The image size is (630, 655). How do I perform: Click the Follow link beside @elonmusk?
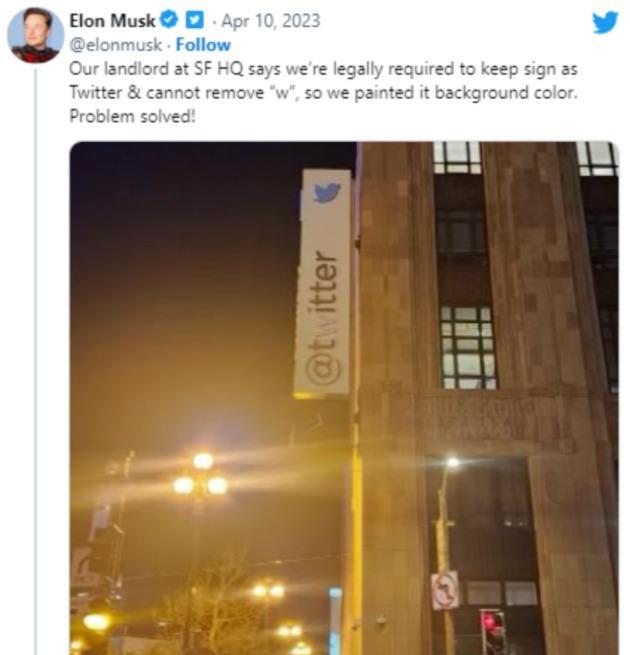tap(203, 45)
